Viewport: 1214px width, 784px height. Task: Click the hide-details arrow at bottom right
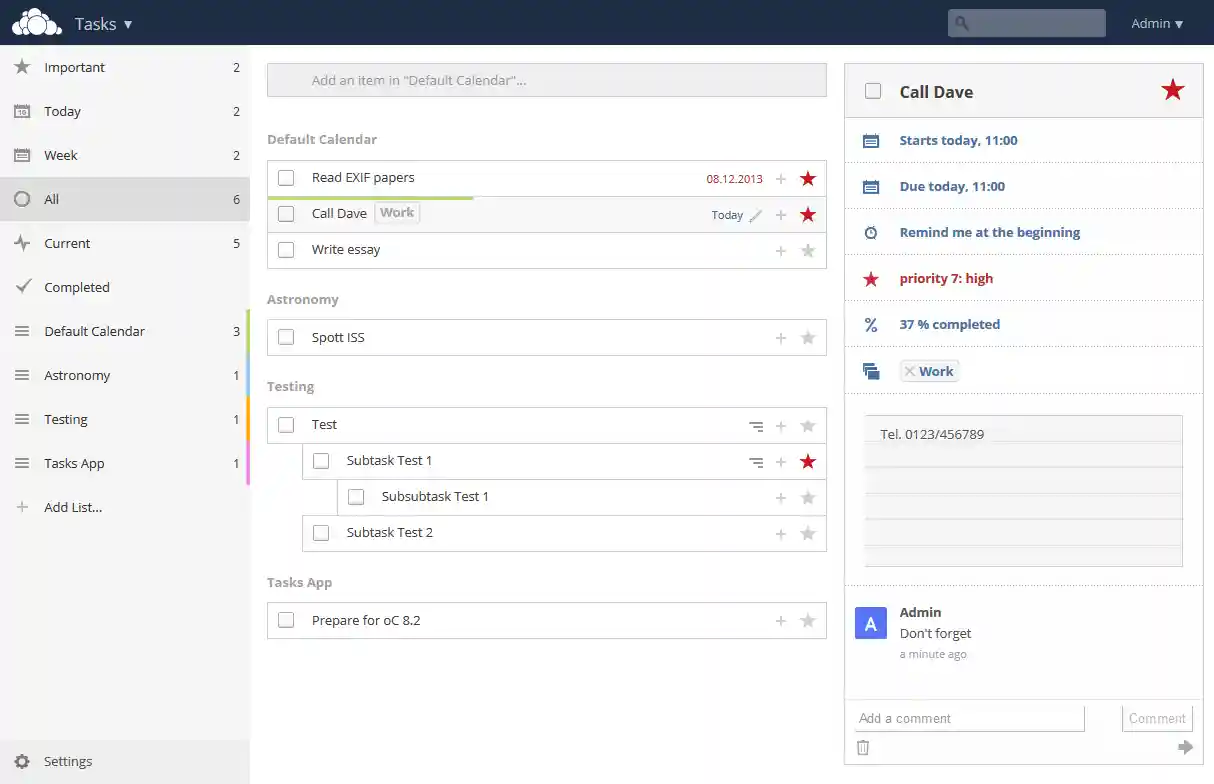pos(1186,746)
